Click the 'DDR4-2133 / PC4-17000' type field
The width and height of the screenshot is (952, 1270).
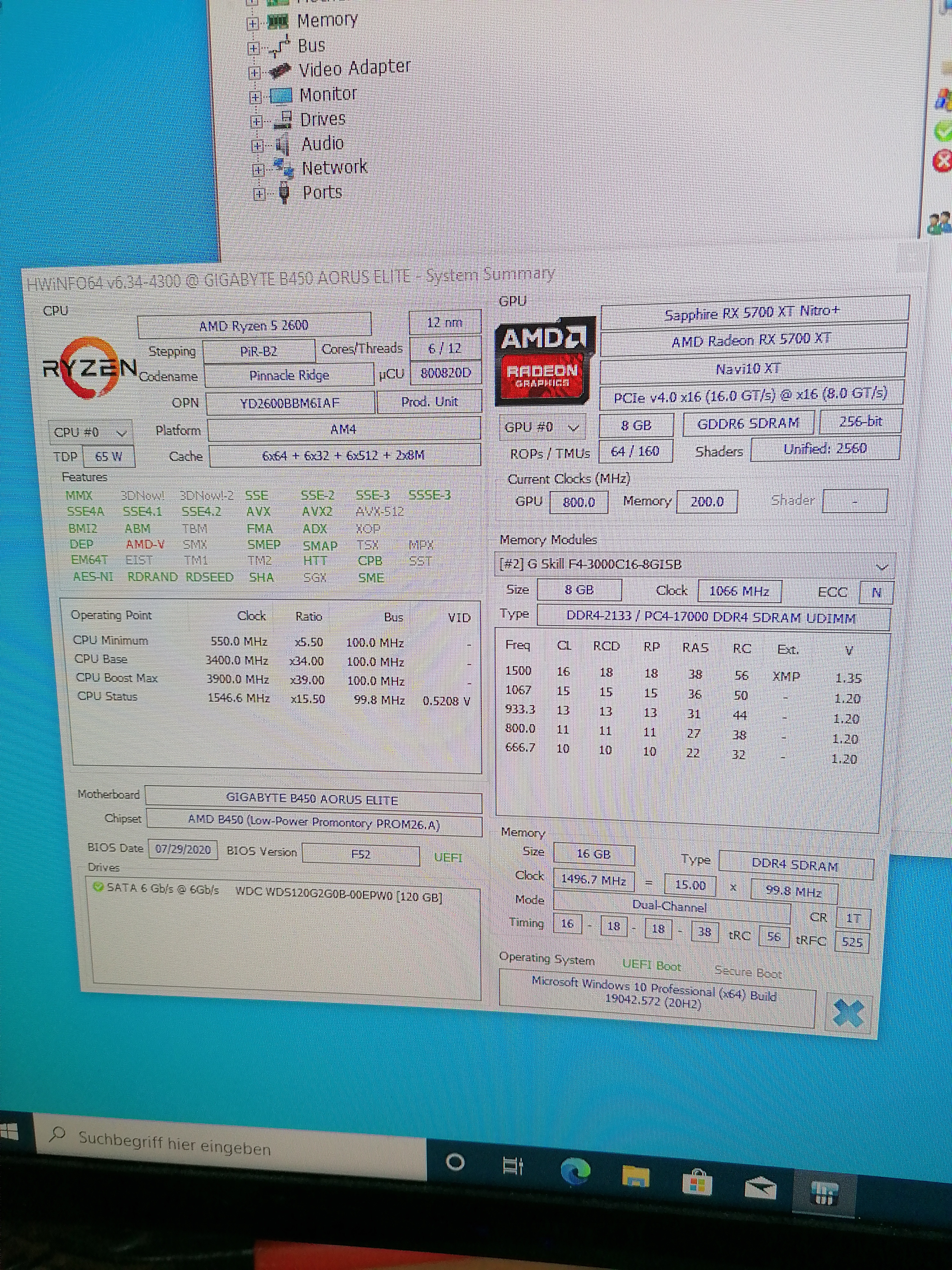713,618
